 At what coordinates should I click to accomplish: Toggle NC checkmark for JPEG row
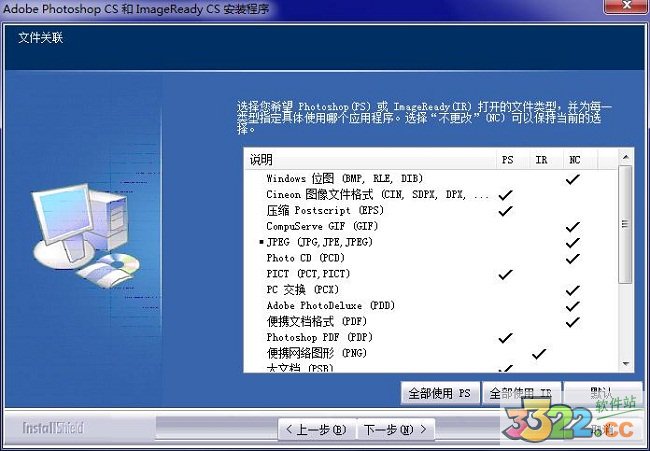point(572,242)
